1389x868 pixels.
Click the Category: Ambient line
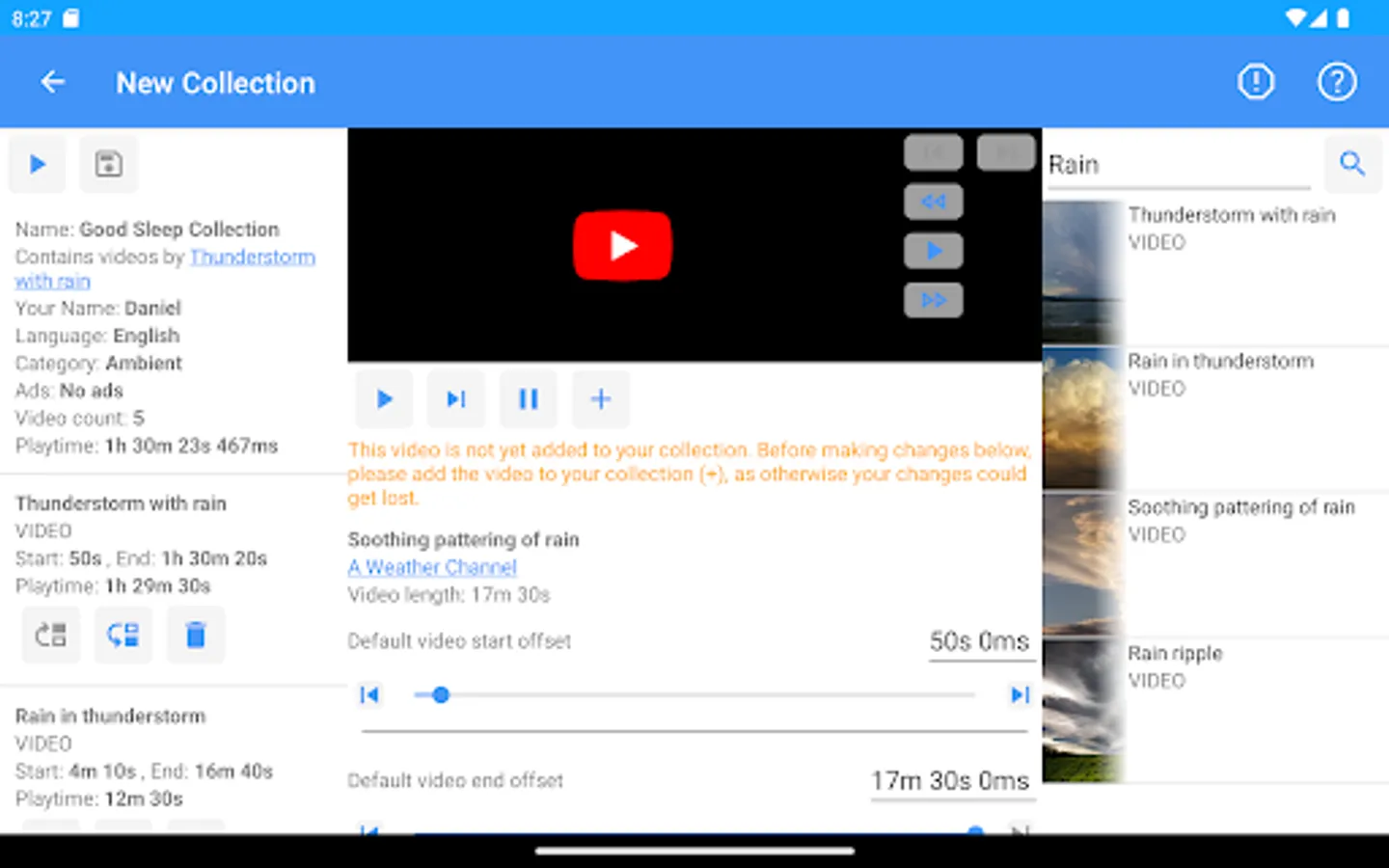coord(98,364)
